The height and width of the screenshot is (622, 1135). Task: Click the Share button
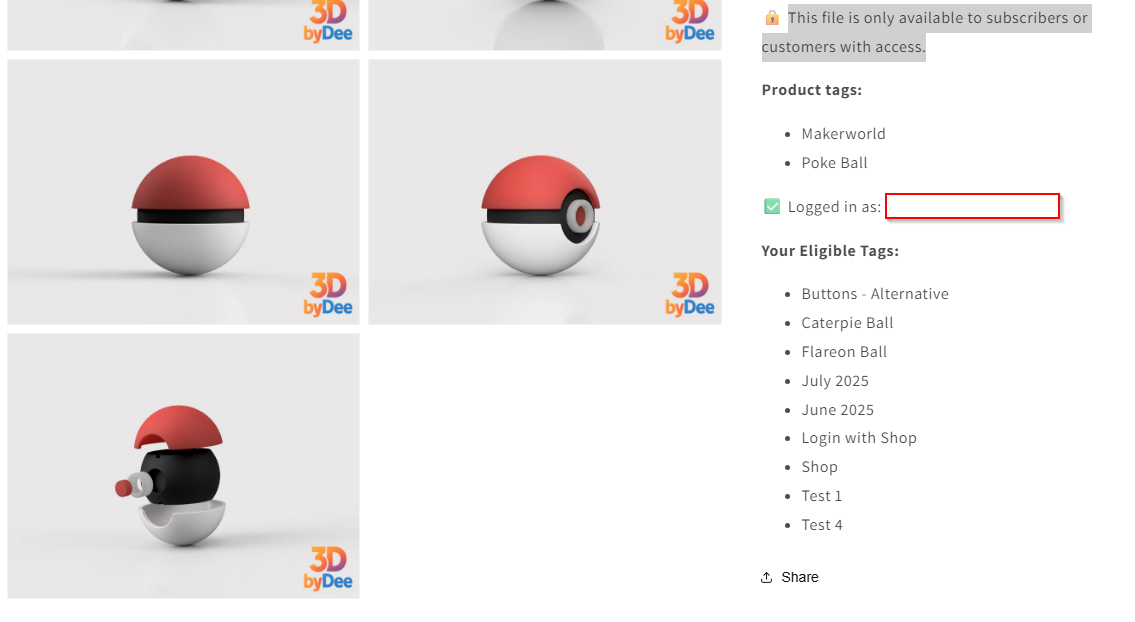[x=790, y=577]
